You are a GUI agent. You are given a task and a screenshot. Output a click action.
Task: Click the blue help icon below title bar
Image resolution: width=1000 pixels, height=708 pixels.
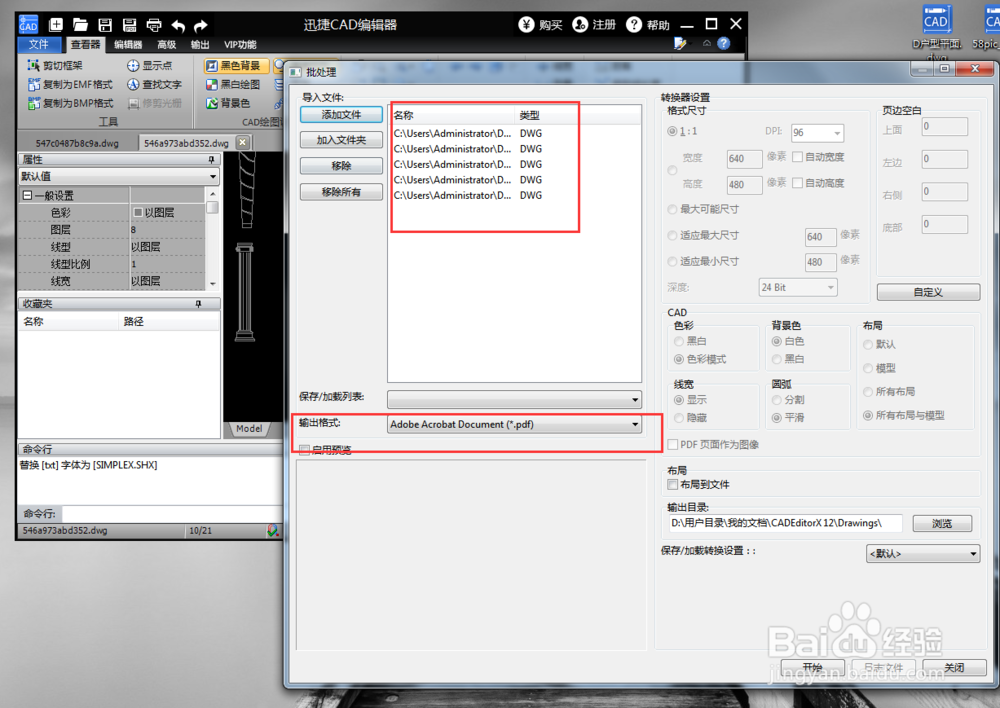723,43
